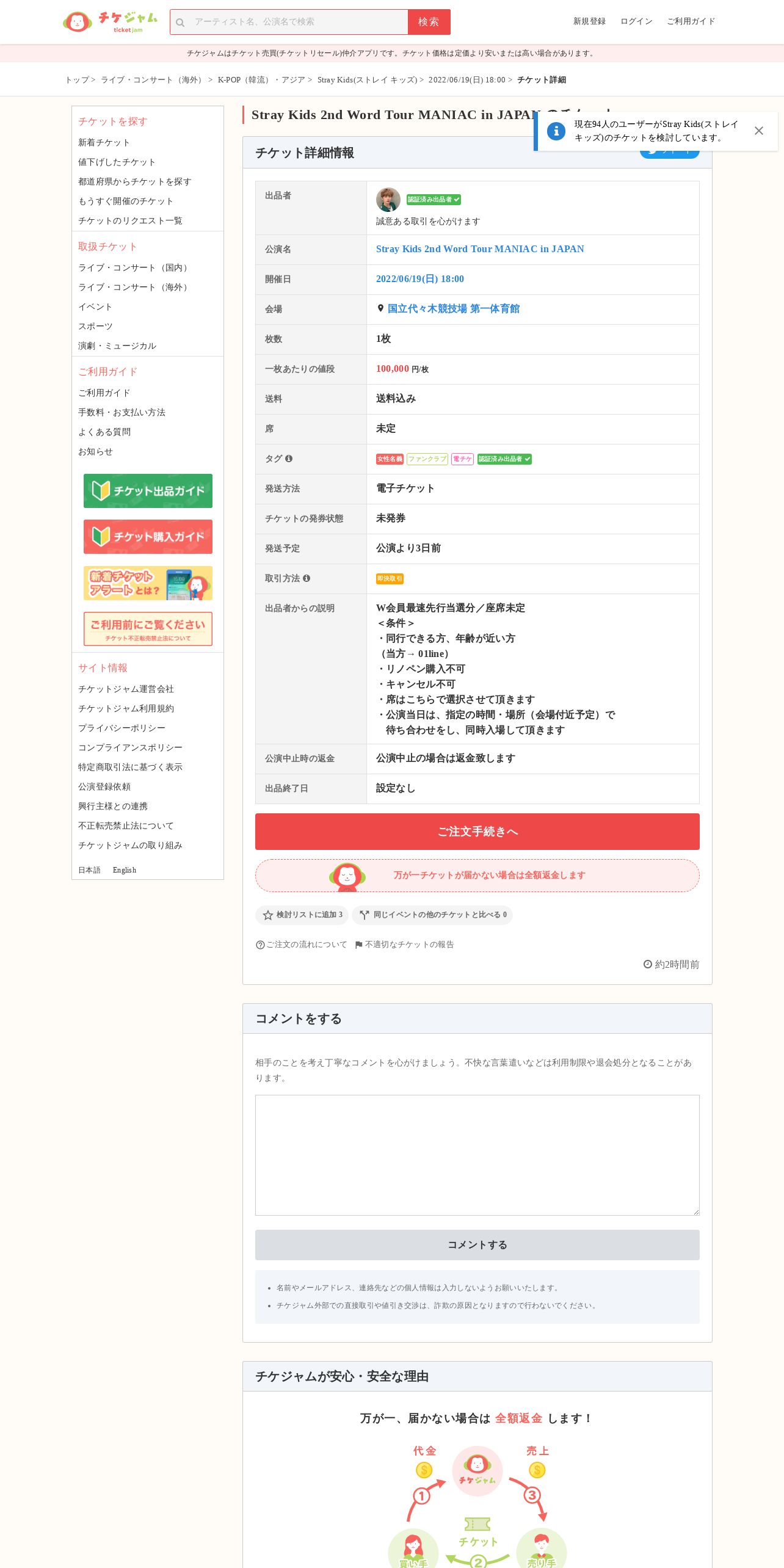
Task: Open 演劇・ミュージカル category
Action: coord(117,346)
